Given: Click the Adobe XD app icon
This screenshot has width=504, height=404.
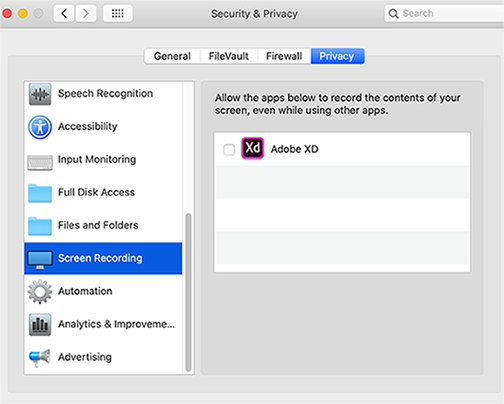Looking at the screenshot, I should (253, 148).
